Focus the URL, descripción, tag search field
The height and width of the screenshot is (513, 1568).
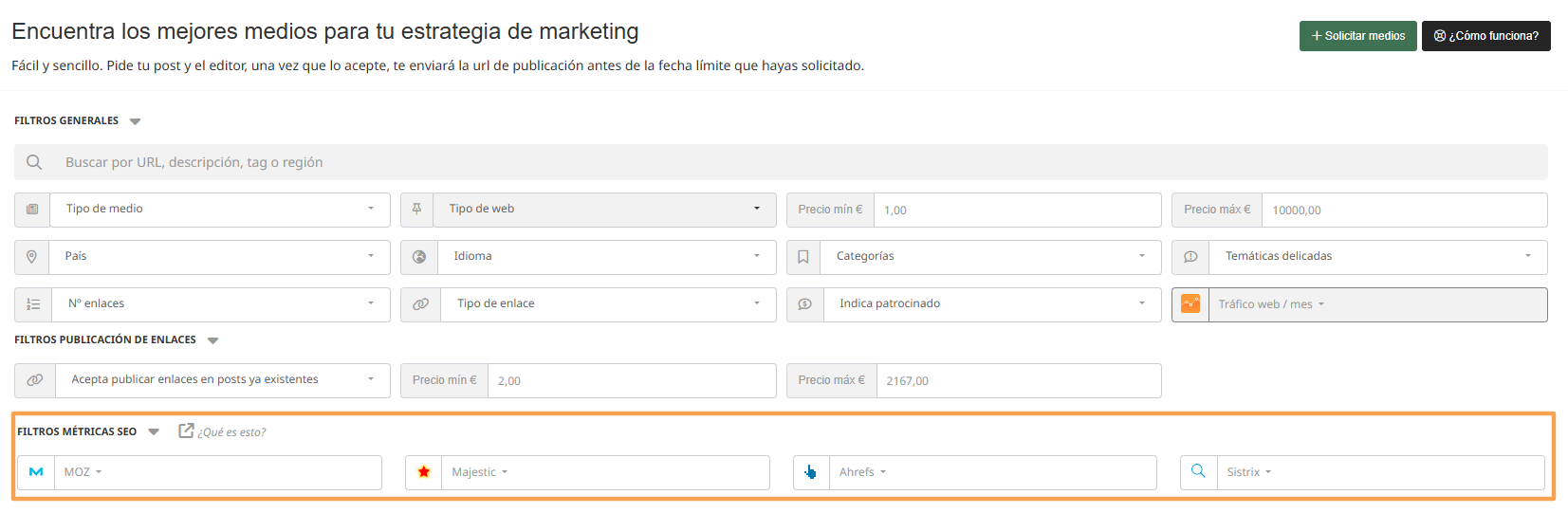pyautogui.click(x=797, y=162)
